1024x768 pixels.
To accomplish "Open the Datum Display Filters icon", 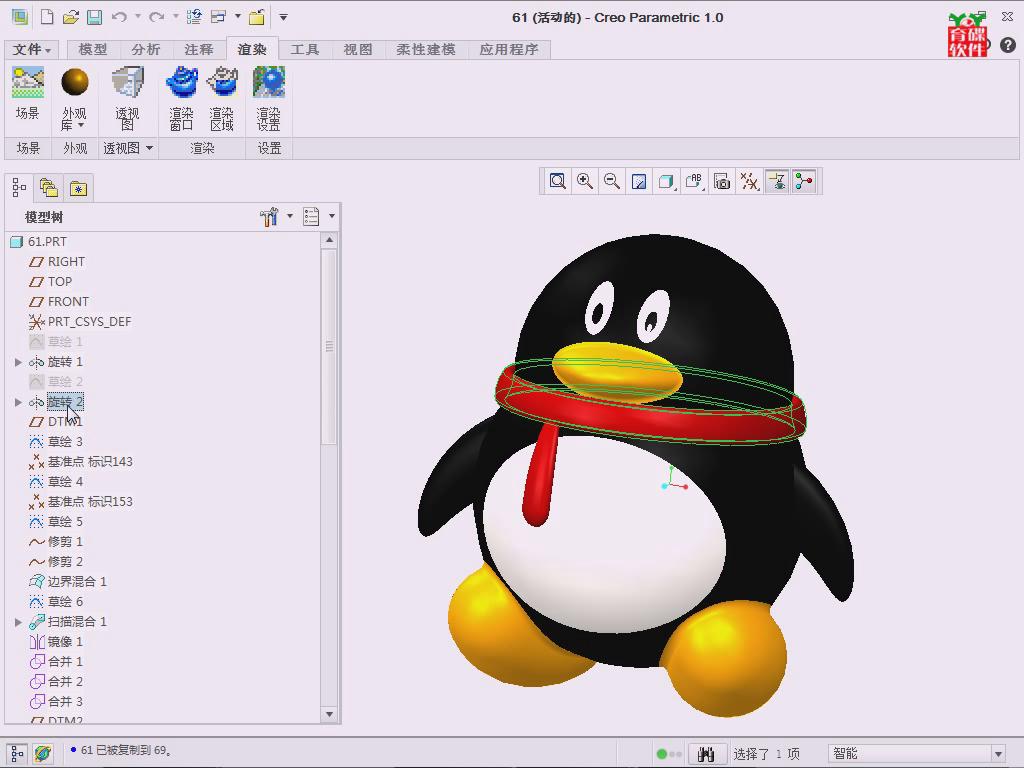I will pyautogui.click(x=749, y=182).
